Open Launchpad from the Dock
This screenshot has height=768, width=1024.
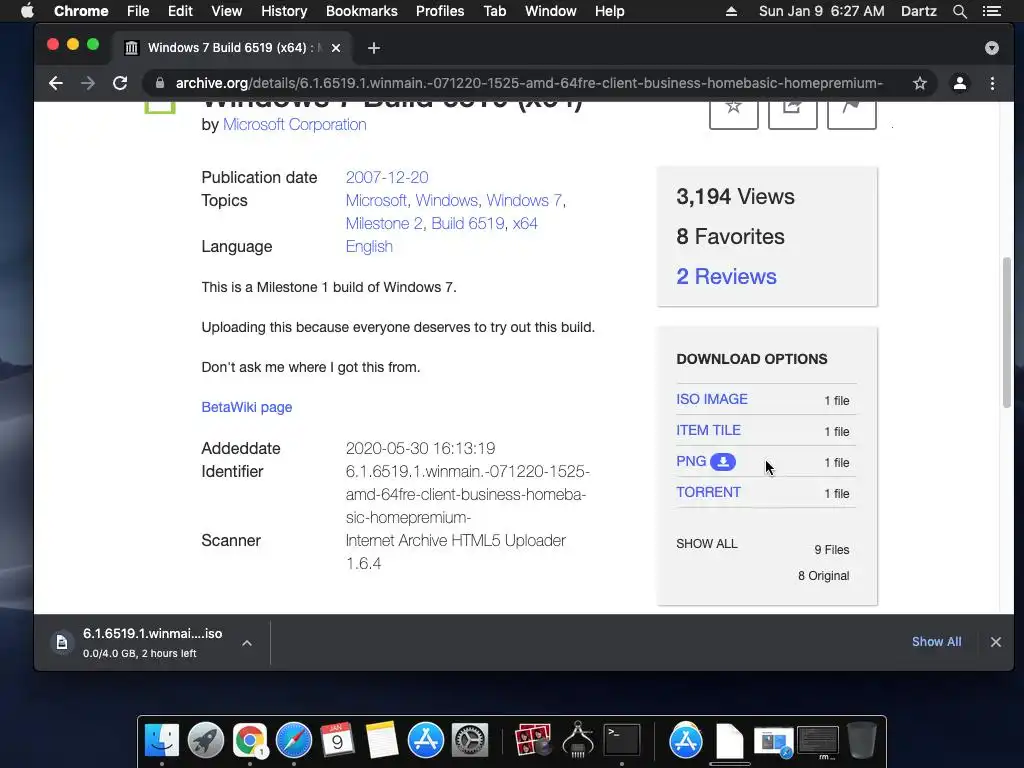(206, 741)
